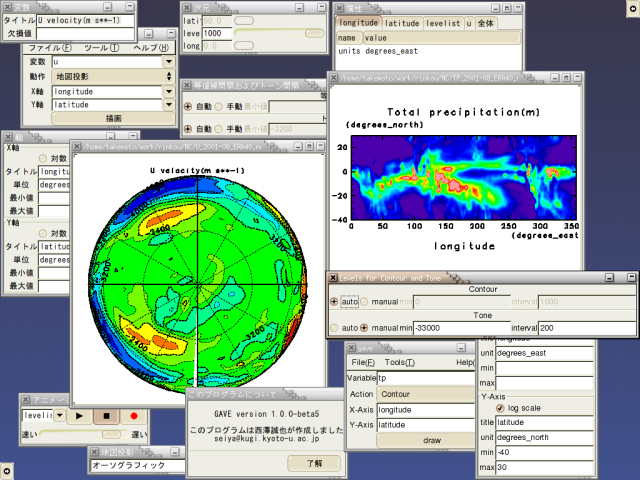
Task: Close the Total precipitation plot window
Action: point(334,76)
